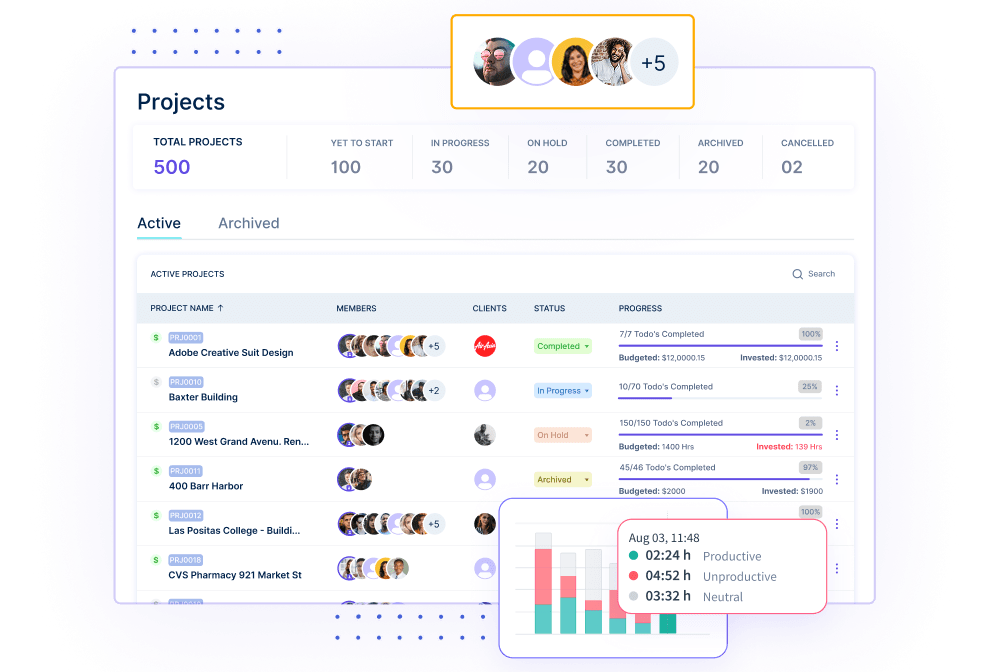The width and height of the screenshot is (990, 672).
Task: Click progress bar for Baxter Building
Action: point(720,398)
